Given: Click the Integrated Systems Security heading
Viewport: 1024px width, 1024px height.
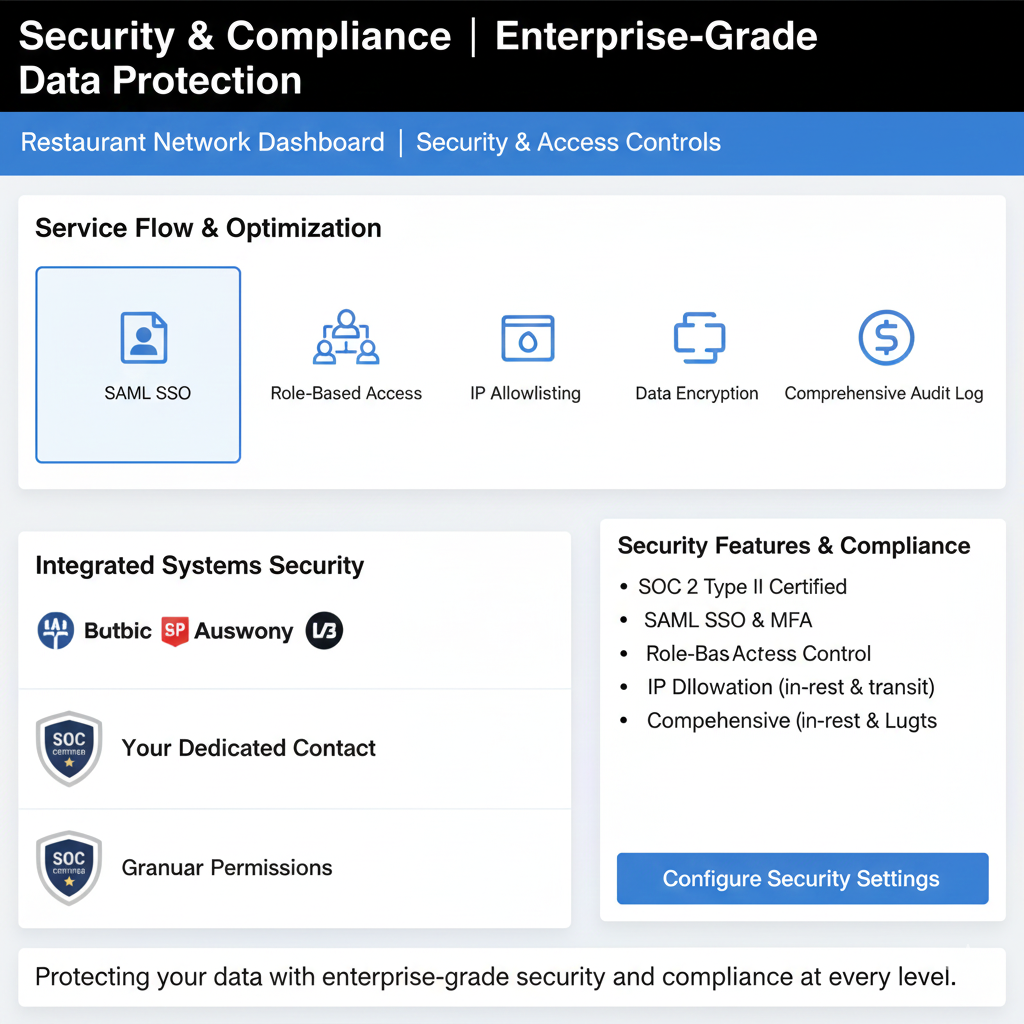Looking at the screenshot, I should coord(200,566).
